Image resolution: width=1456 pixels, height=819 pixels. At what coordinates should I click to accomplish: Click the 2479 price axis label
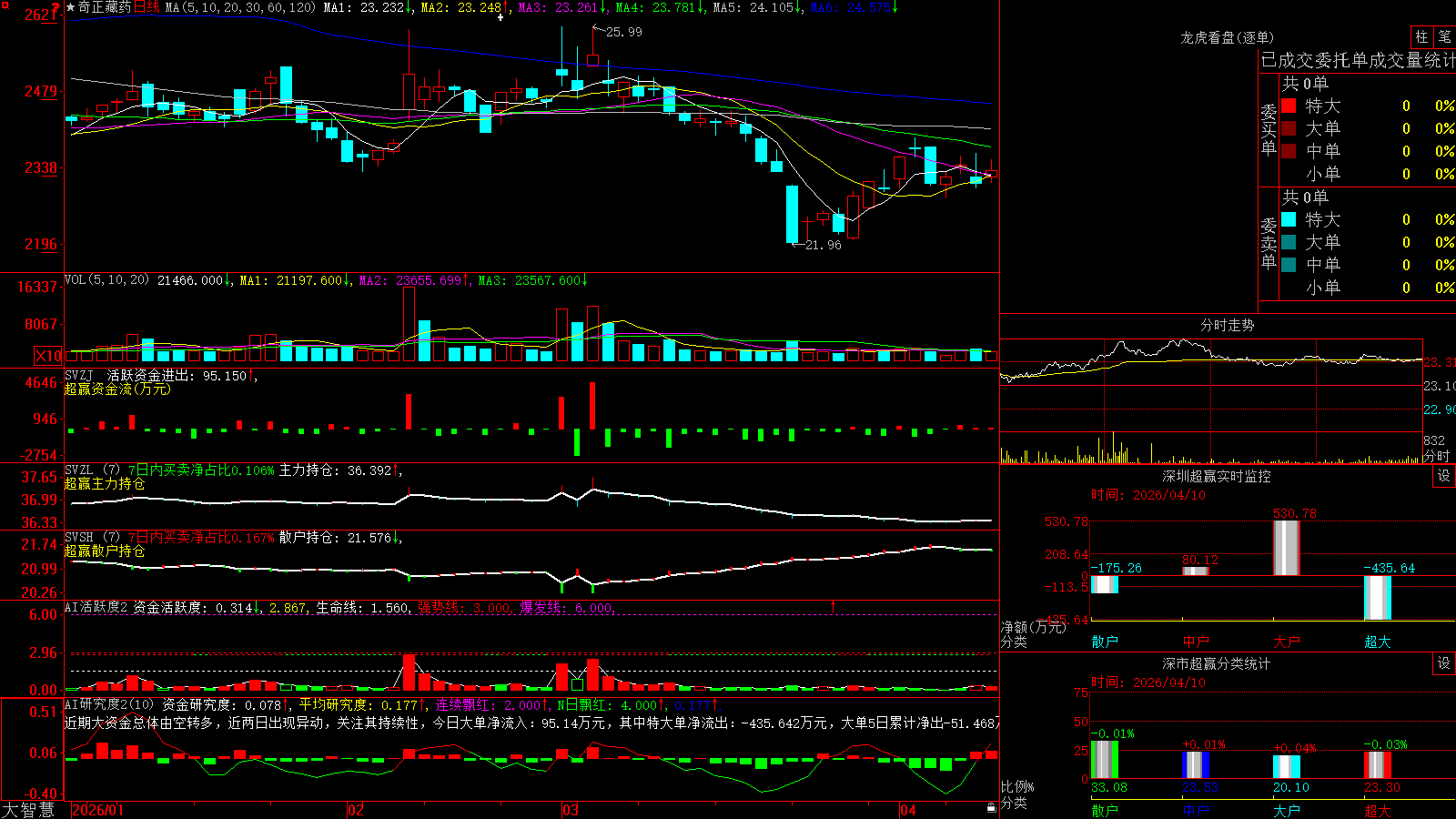(41, 91)
